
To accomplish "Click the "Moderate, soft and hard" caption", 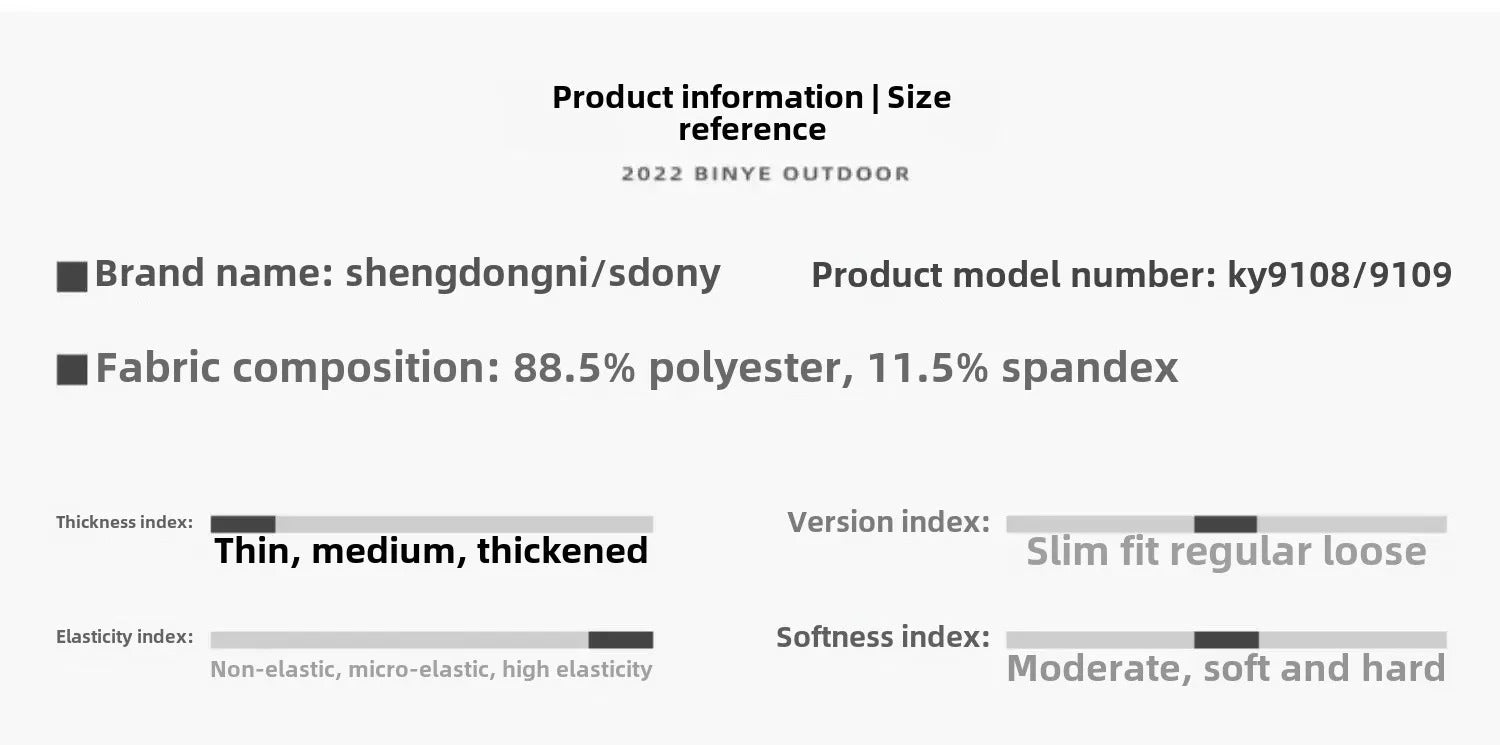I will click(x=1226, y=668).
